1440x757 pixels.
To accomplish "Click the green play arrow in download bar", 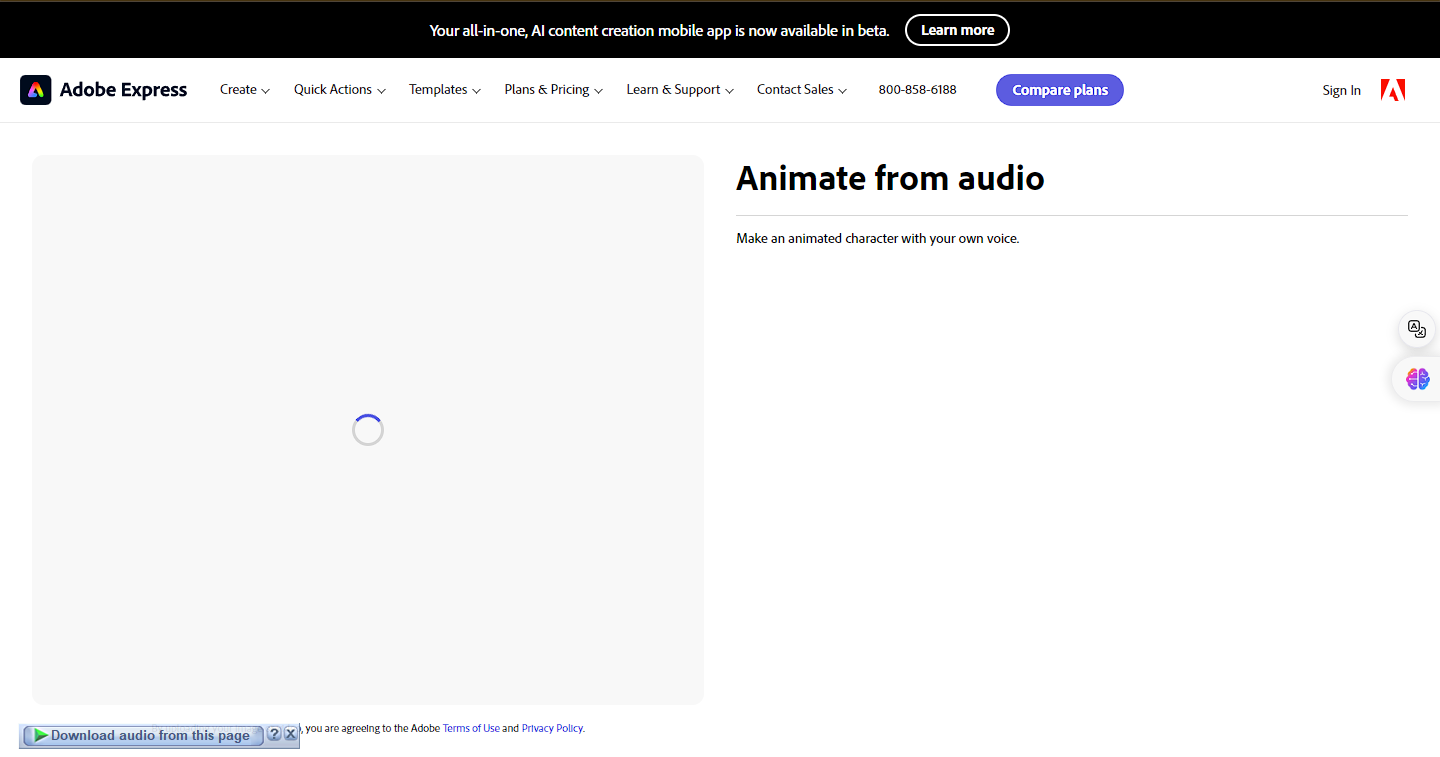I will 39,734.
